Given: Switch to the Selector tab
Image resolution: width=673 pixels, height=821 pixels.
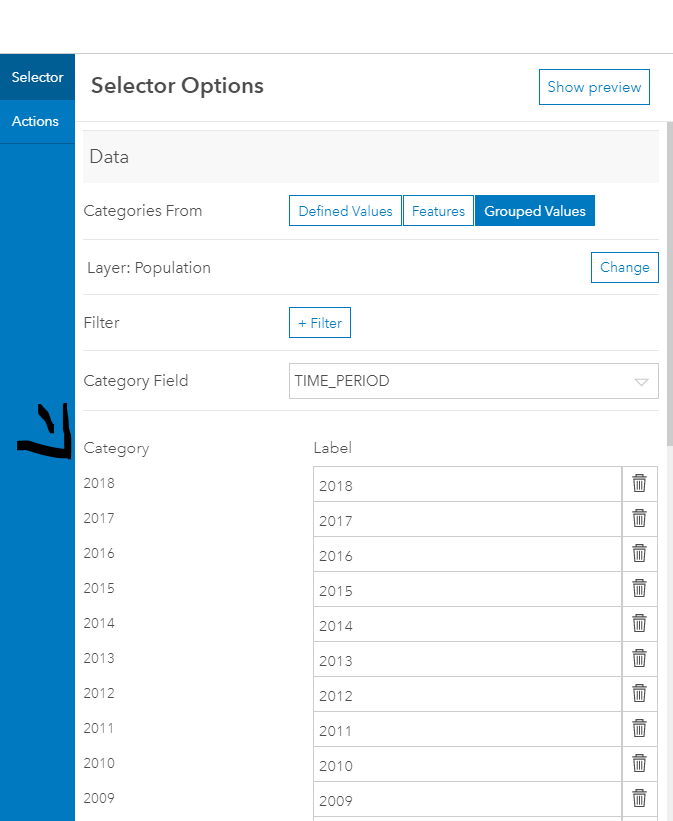Looking at the screenshot, I should [37, 77].
